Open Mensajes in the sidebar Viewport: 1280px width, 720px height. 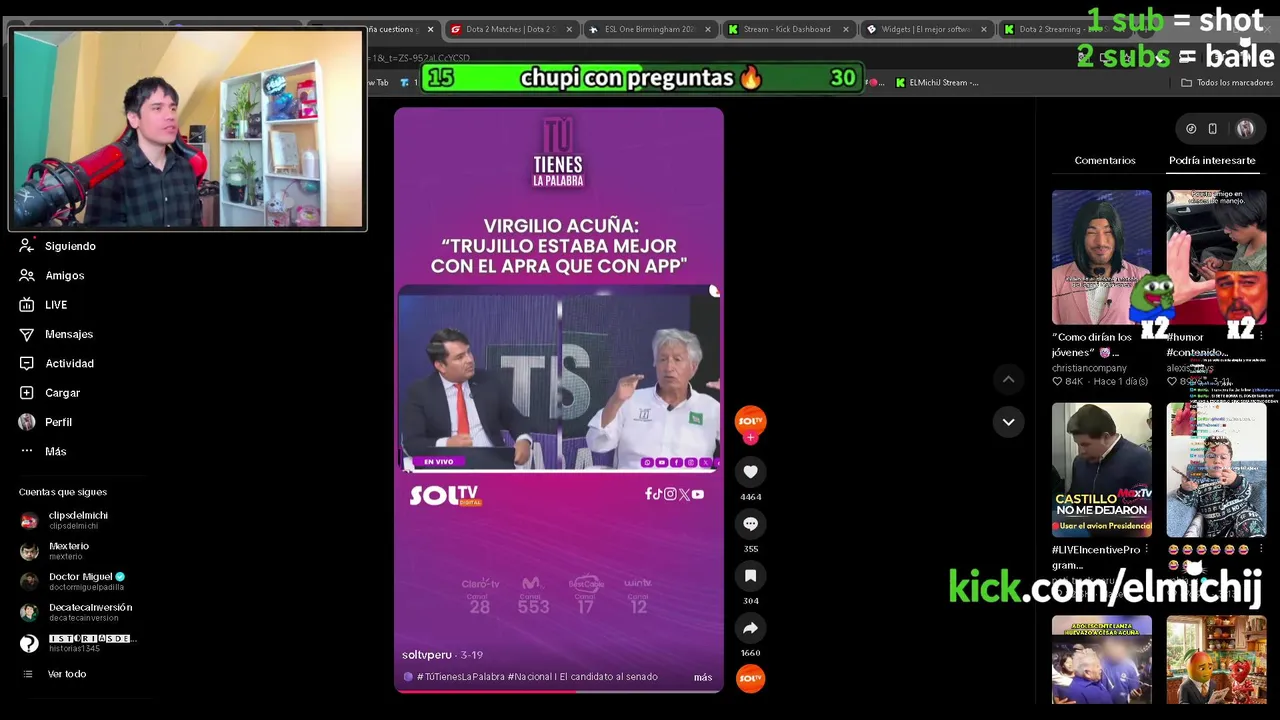point(56,334)
